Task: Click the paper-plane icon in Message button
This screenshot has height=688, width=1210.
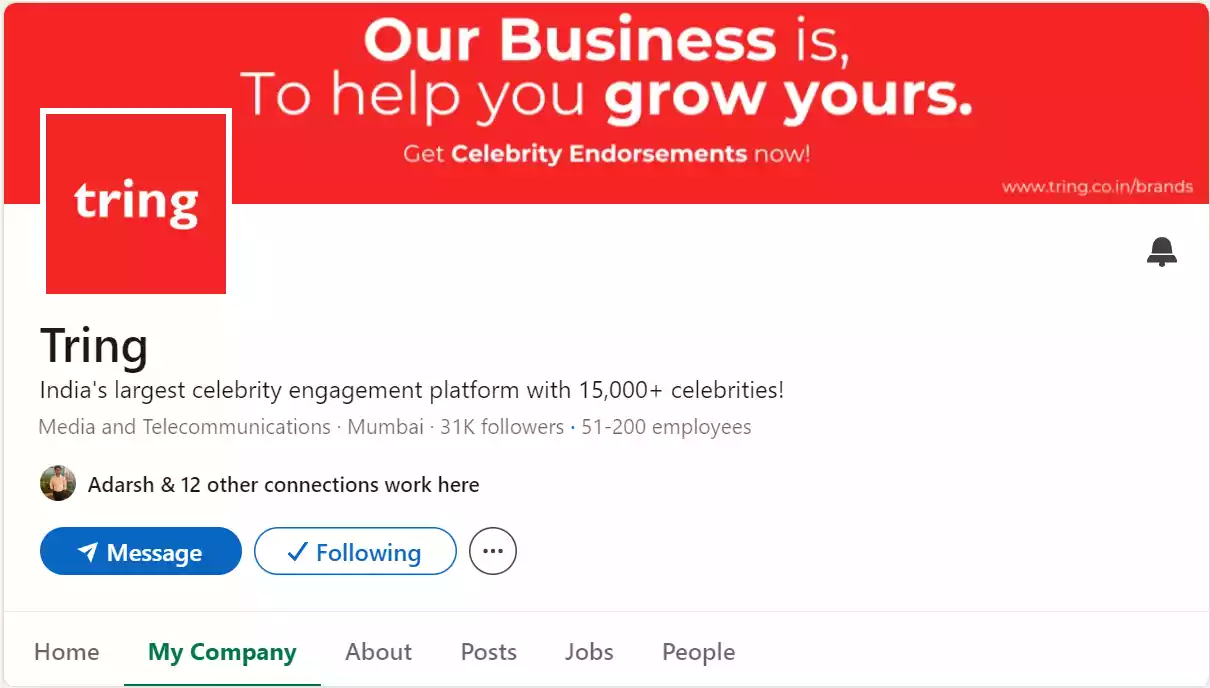Action: [x=88, y=553]
